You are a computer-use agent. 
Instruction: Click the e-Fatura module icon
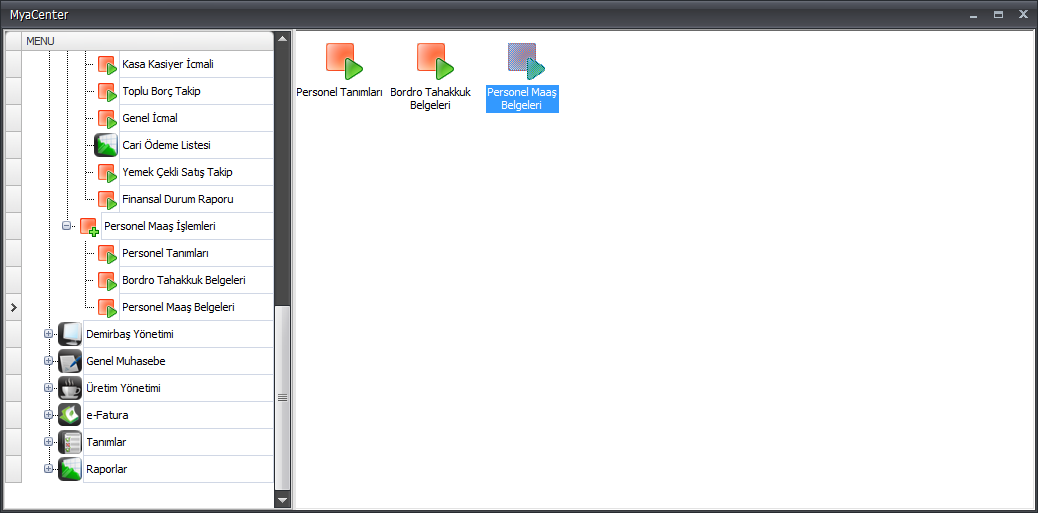(x=70, y=415)
